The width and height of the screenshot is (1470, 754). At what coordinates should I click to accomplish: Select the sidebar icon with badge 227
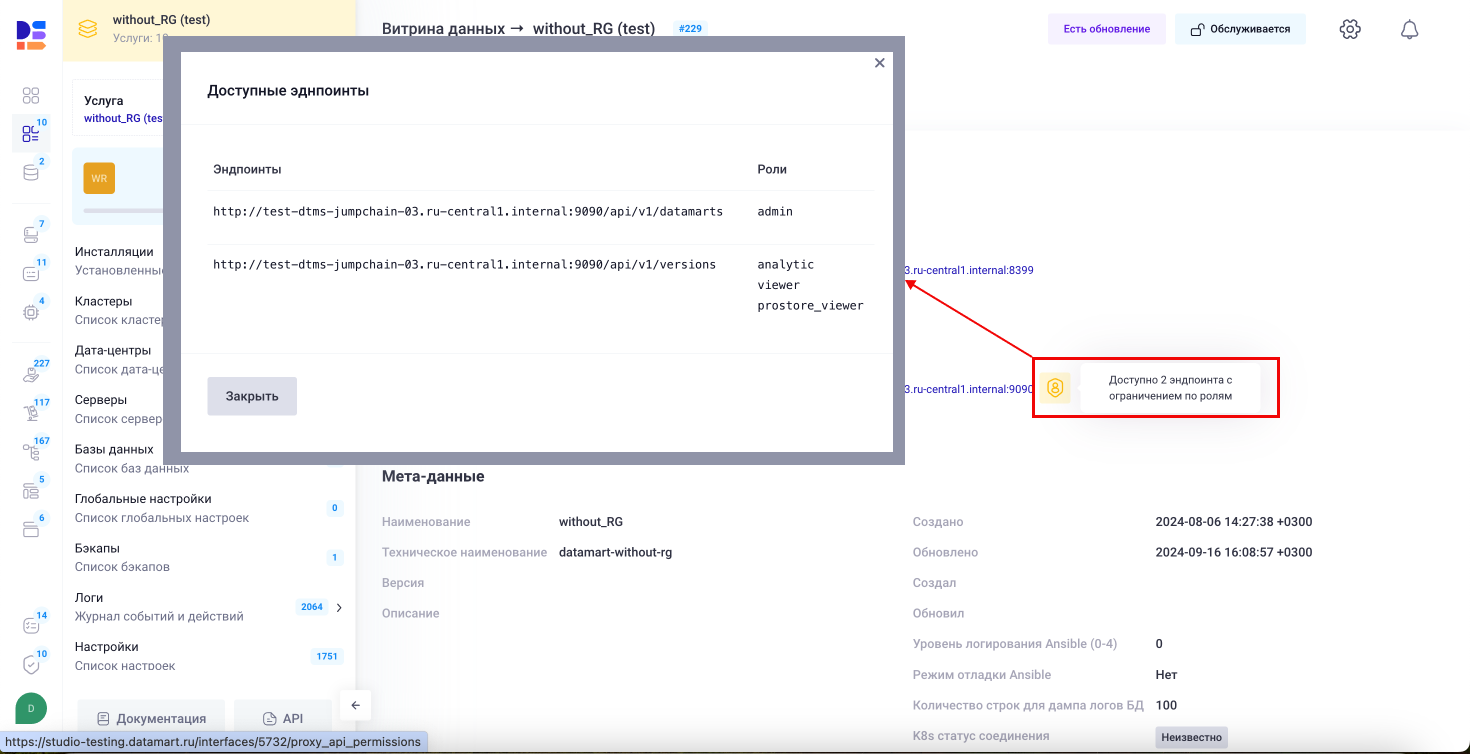point(31,375)
